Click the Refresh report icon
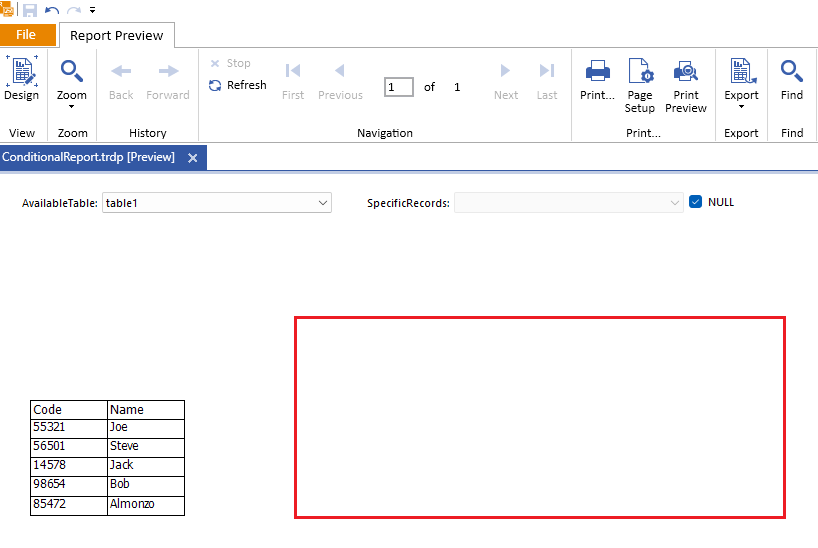The height and width of the screenshot is (548, 818). (x=215, y=86)
